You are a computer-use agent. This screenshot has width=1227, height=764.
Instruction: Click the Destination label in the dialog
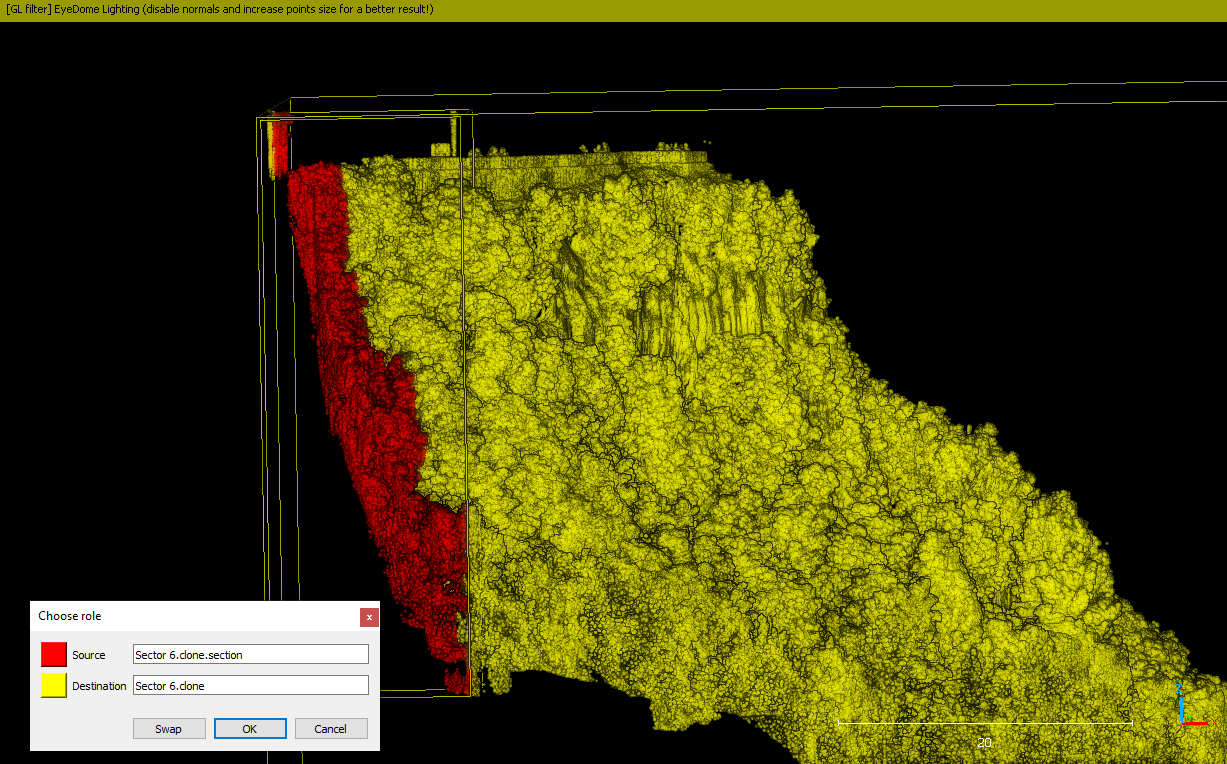coord(99,685)
